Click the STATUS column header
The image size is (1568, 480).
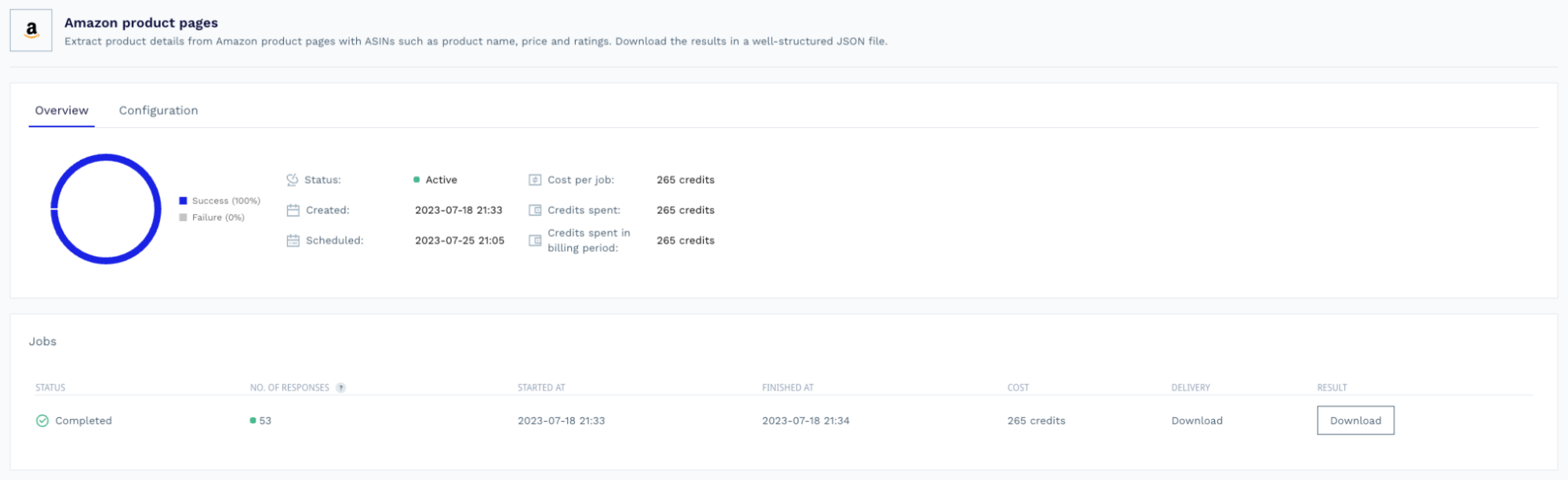[50, 387]
